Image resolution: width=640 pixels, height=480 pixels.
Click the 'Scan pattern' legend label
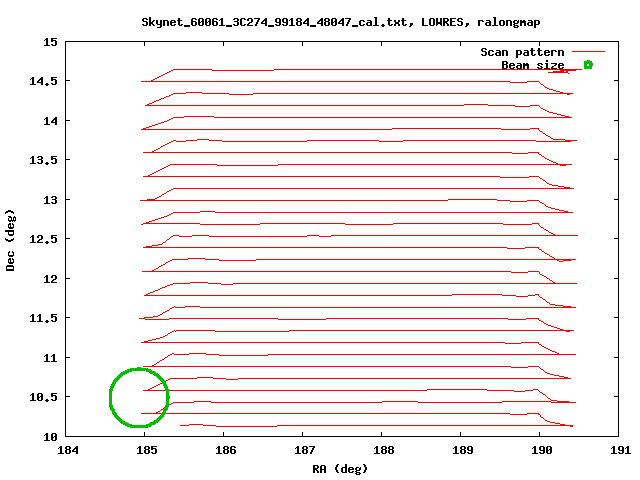point(522,52)
